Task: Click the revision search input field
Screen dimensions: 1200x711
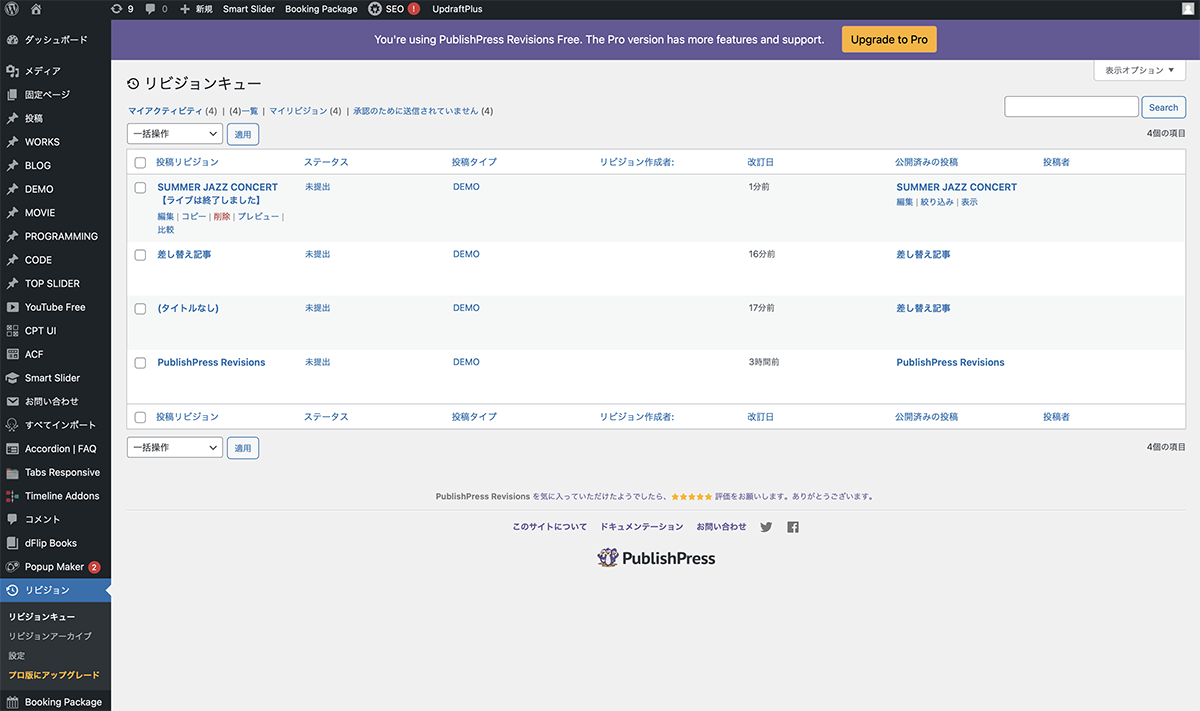Action: [x=1071, y=107]
